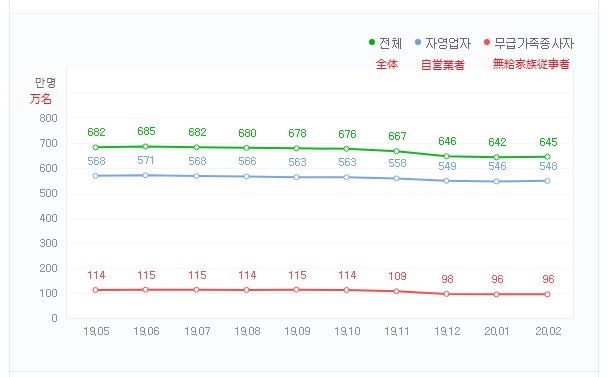Viewport: 612px width, 377px height.
Task: Toggle the blue 자영업자 legend series
Action: point(443,43)
